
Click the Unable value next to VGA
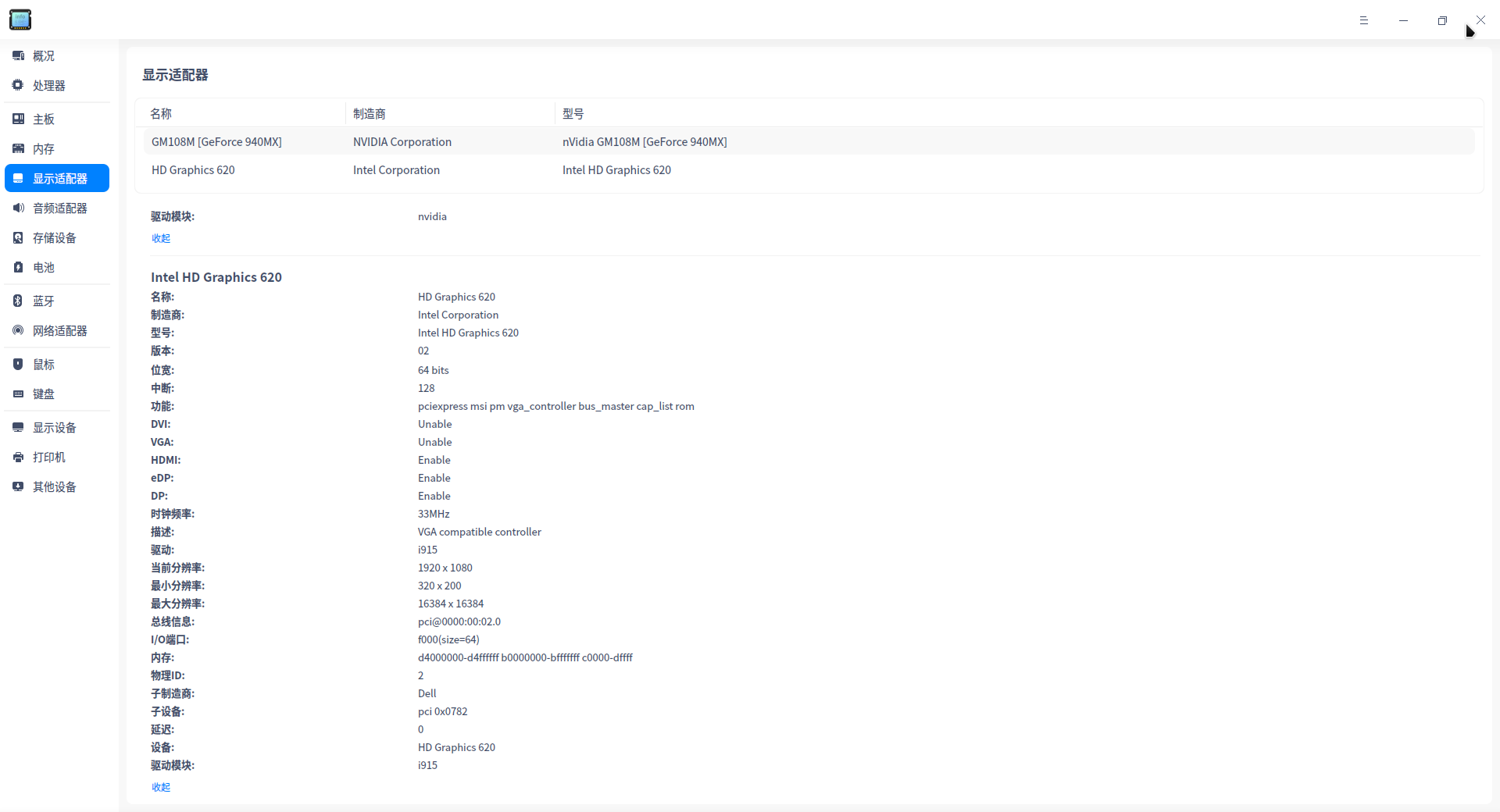(x=435, y=442)
